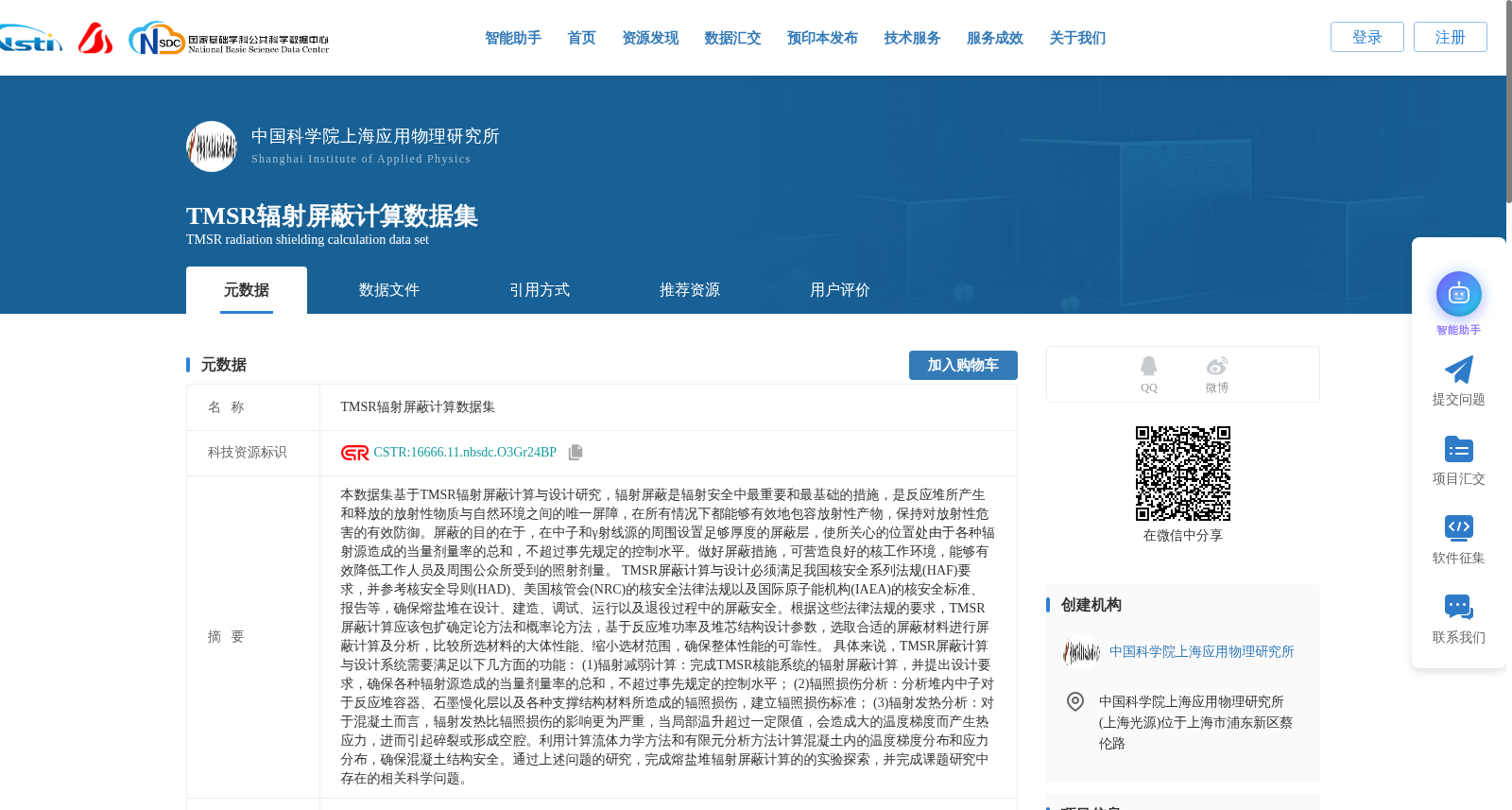
Task: Click the 软件征集 code icon
Action: pyautogui.click(x=1458, y=527)
